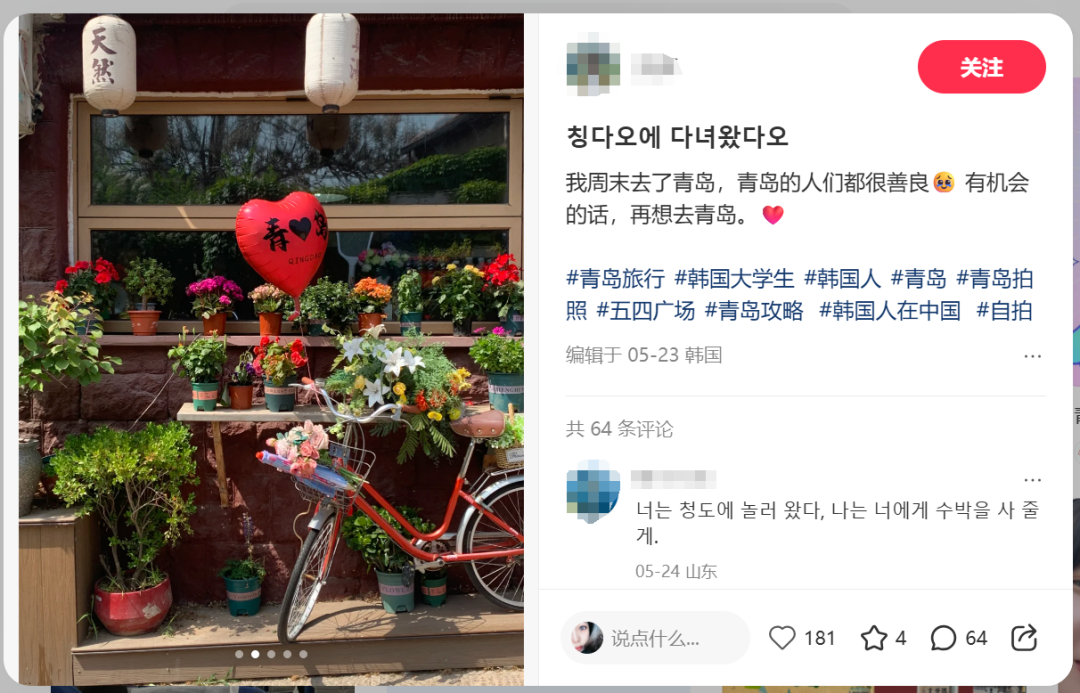
Task: Open the #自拍 hashtag
Action: (1004, 311)
